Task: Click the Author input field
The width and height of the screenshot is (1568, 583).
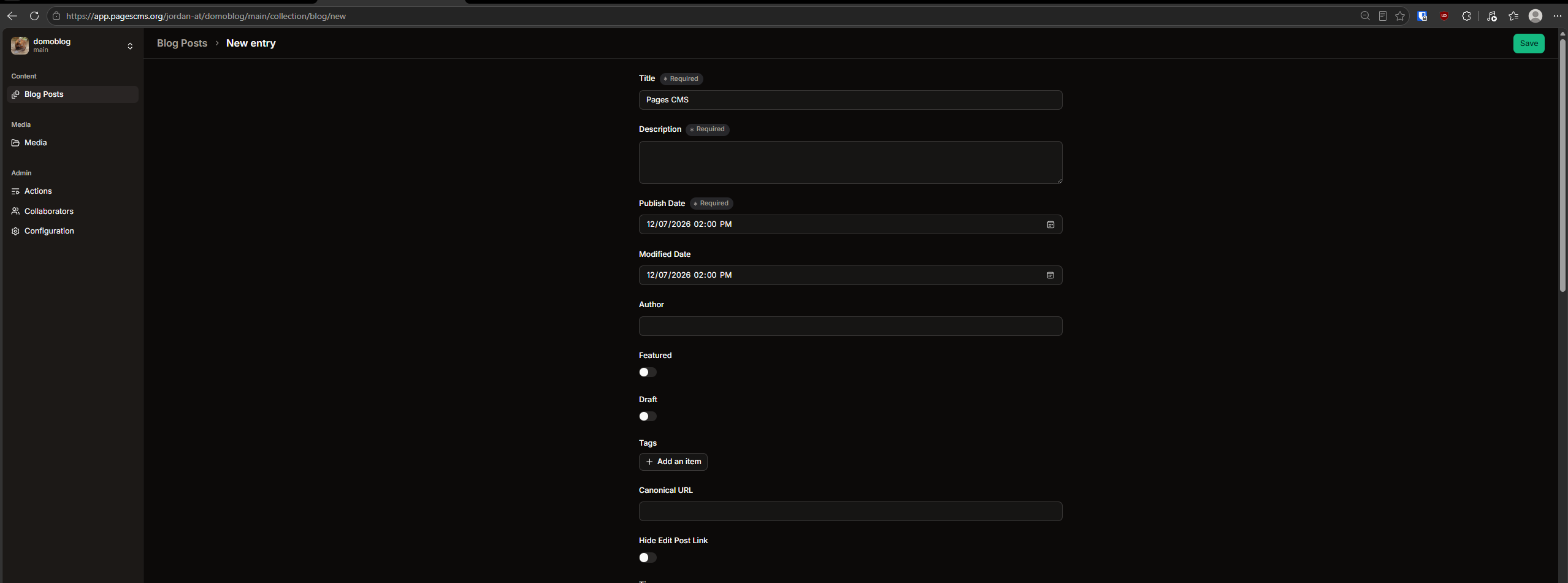Action: [x=851, y=326]
